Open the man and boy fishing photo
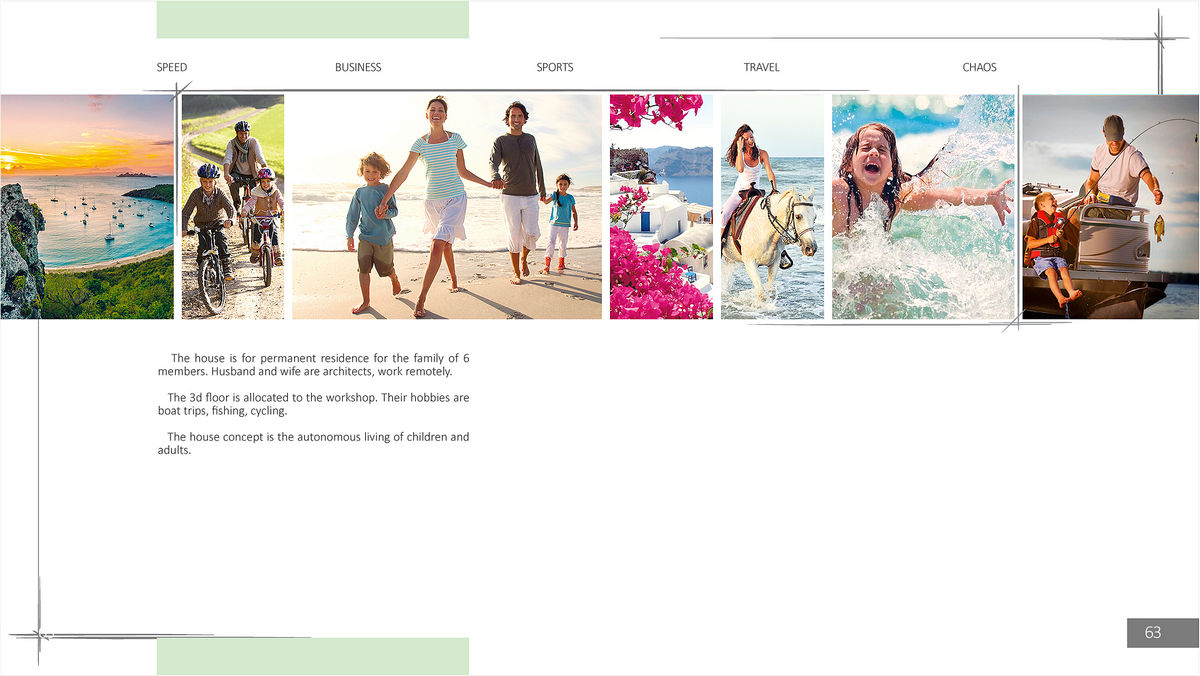1200x676 pixels. coord(1111,207)
